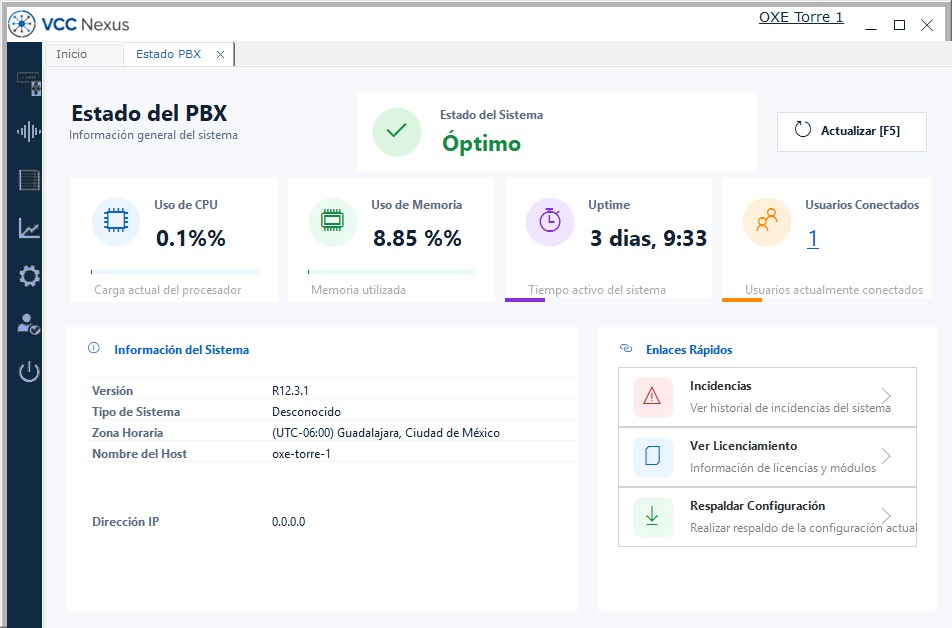Viewport: 952px width, 628px height.
Task: Open Ver Licenciamiento quick link title
Action: click(743, 446)
